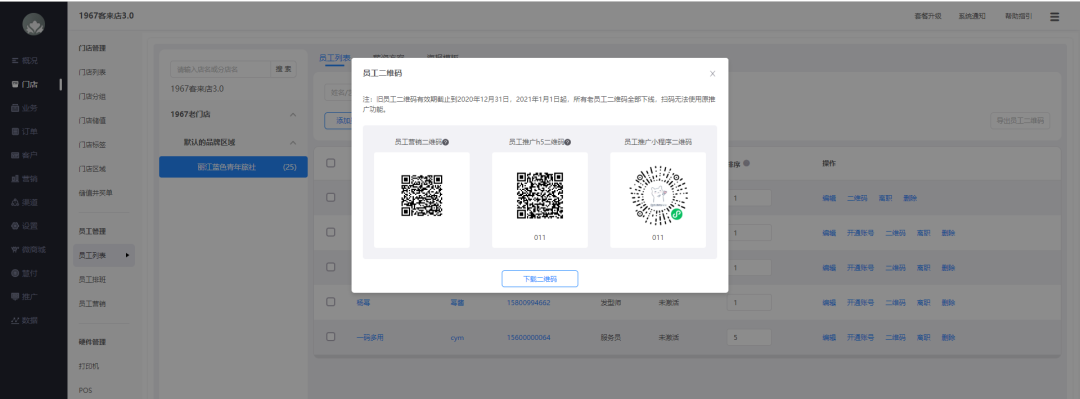Open the hamburger menu in the top bar
This screenshot has width=1080, height=399.
pyautogui.click(x=1055, y=17)
